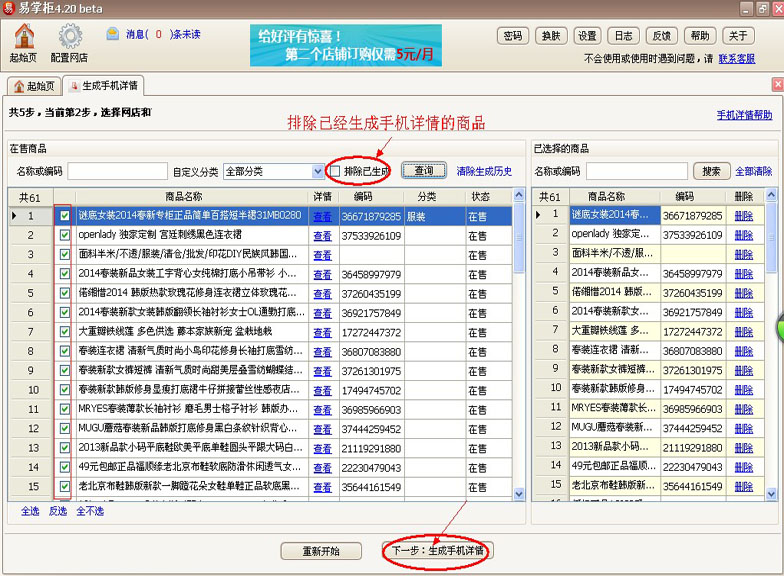Click 查看 link for row 1
Screen dimensions: 784x576
click(x=322, y=216)
